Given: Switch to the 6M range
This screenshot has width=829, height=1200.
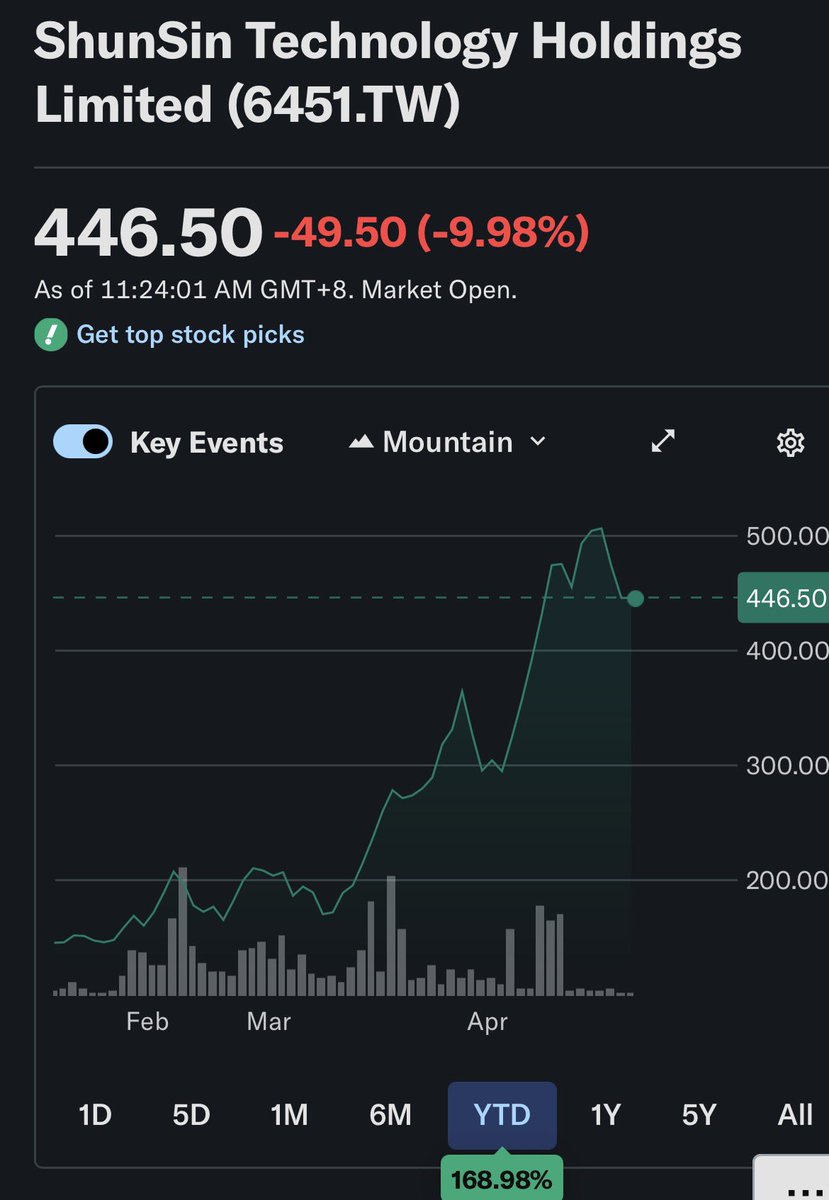Looking at the screenshot, I should coord(390,1115).
